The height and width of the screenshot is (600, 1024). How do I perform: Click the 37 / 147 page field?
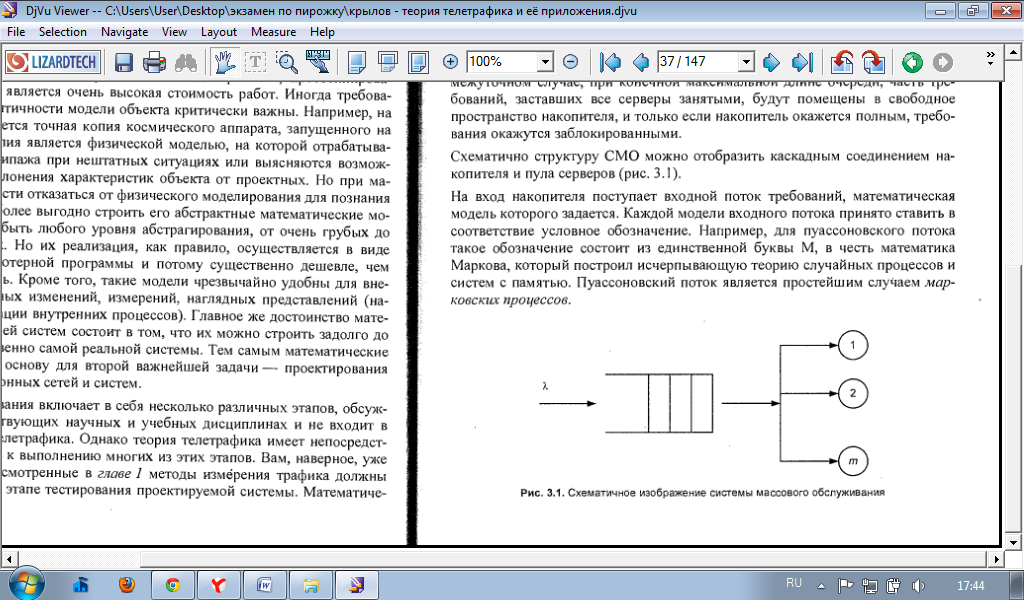pyautogui.click(x=697, y=62)
